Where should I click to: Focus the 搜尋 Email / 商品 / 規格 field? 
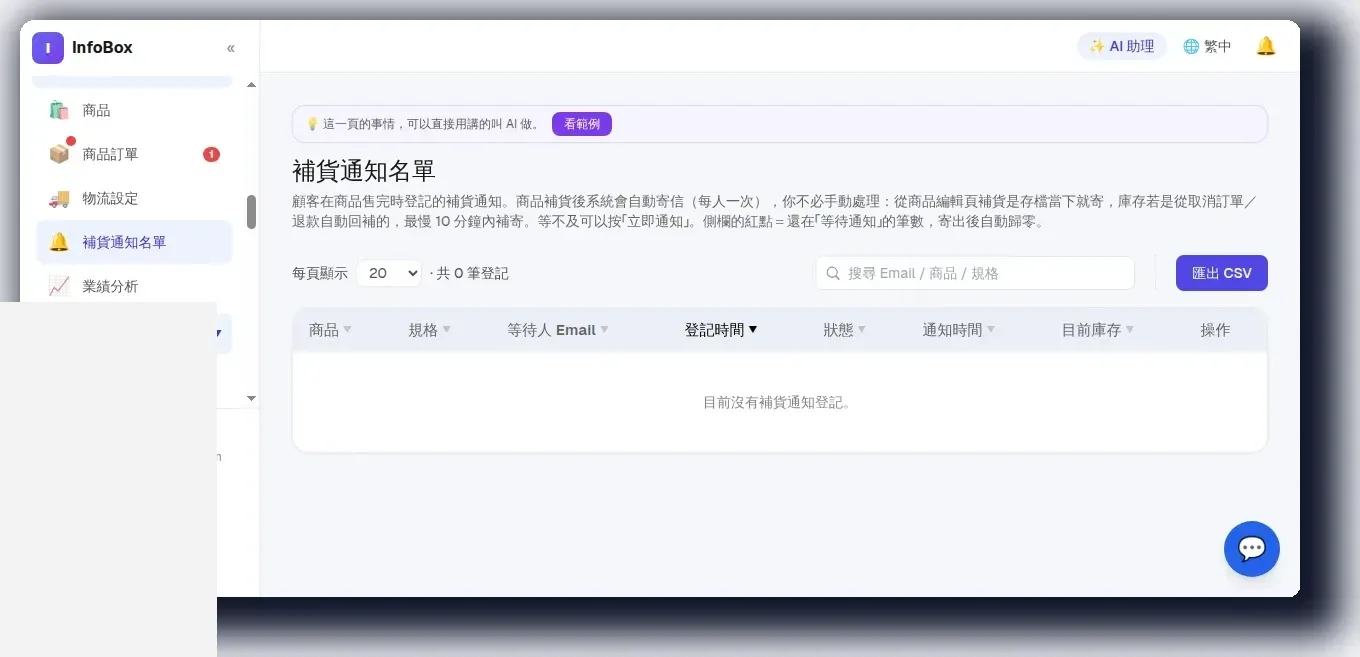coord(975,273)
